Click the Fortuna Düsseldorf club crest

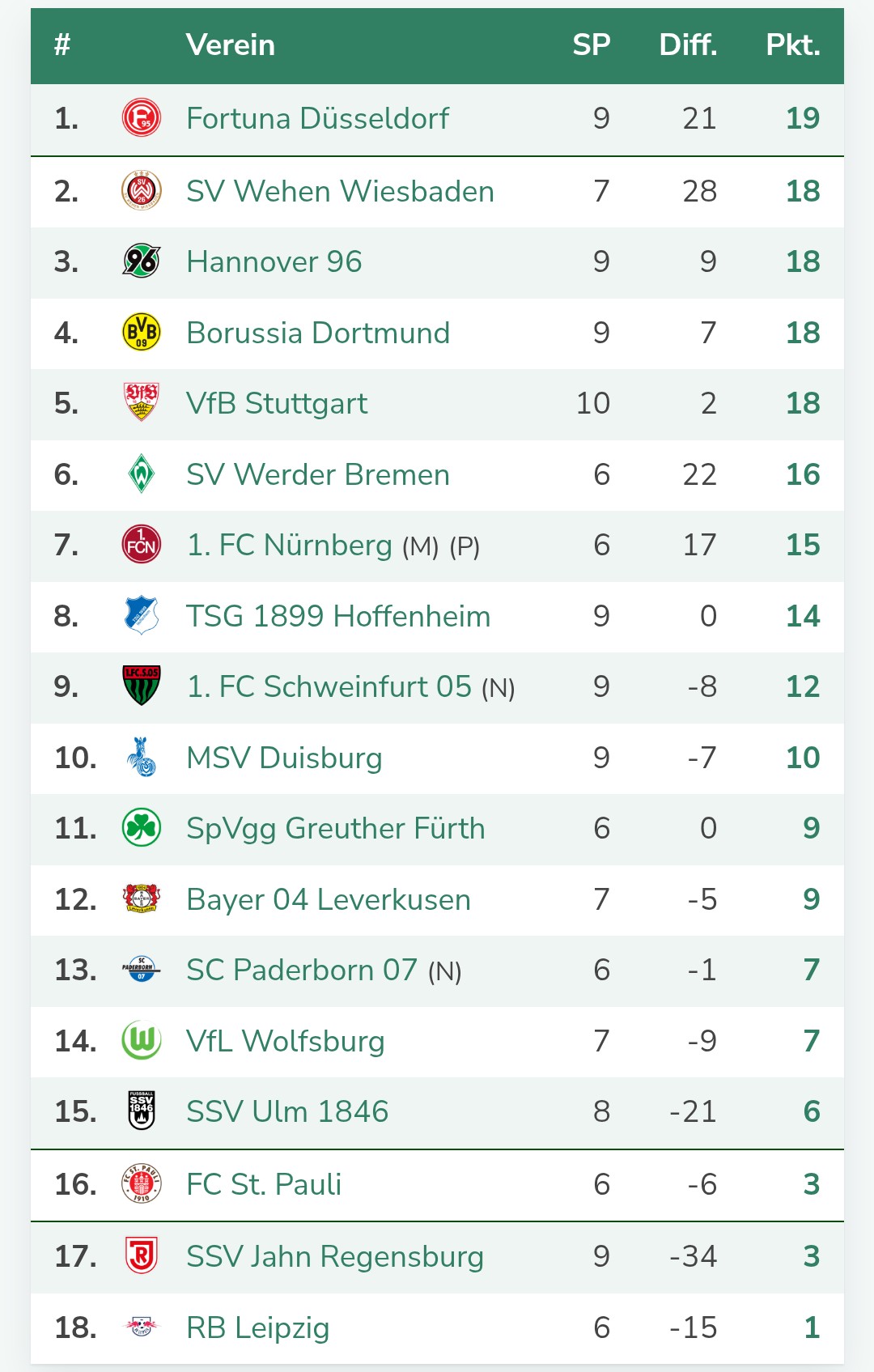[x=141, y=118]
